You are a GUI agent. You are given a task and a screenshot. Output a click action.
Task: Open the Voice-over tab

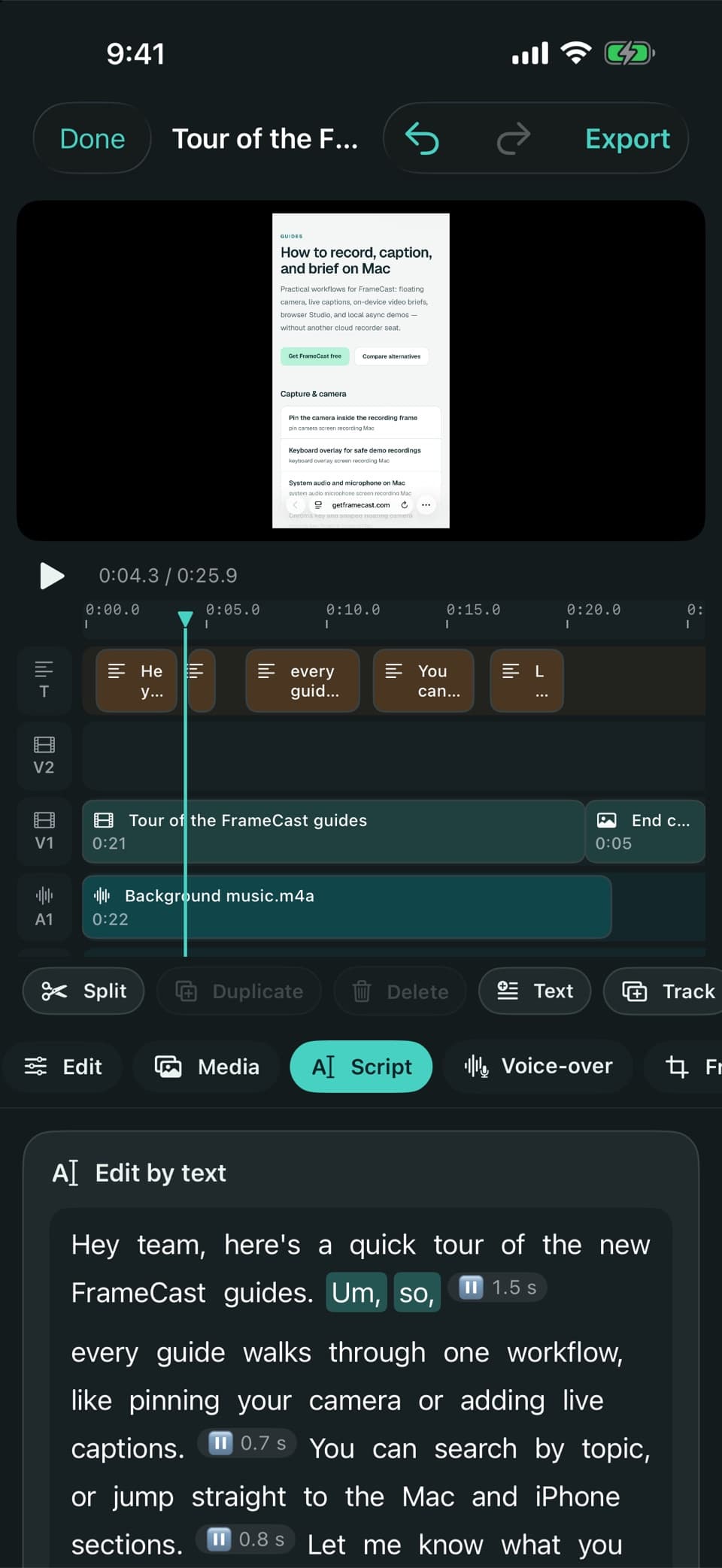click(538, 1067)
